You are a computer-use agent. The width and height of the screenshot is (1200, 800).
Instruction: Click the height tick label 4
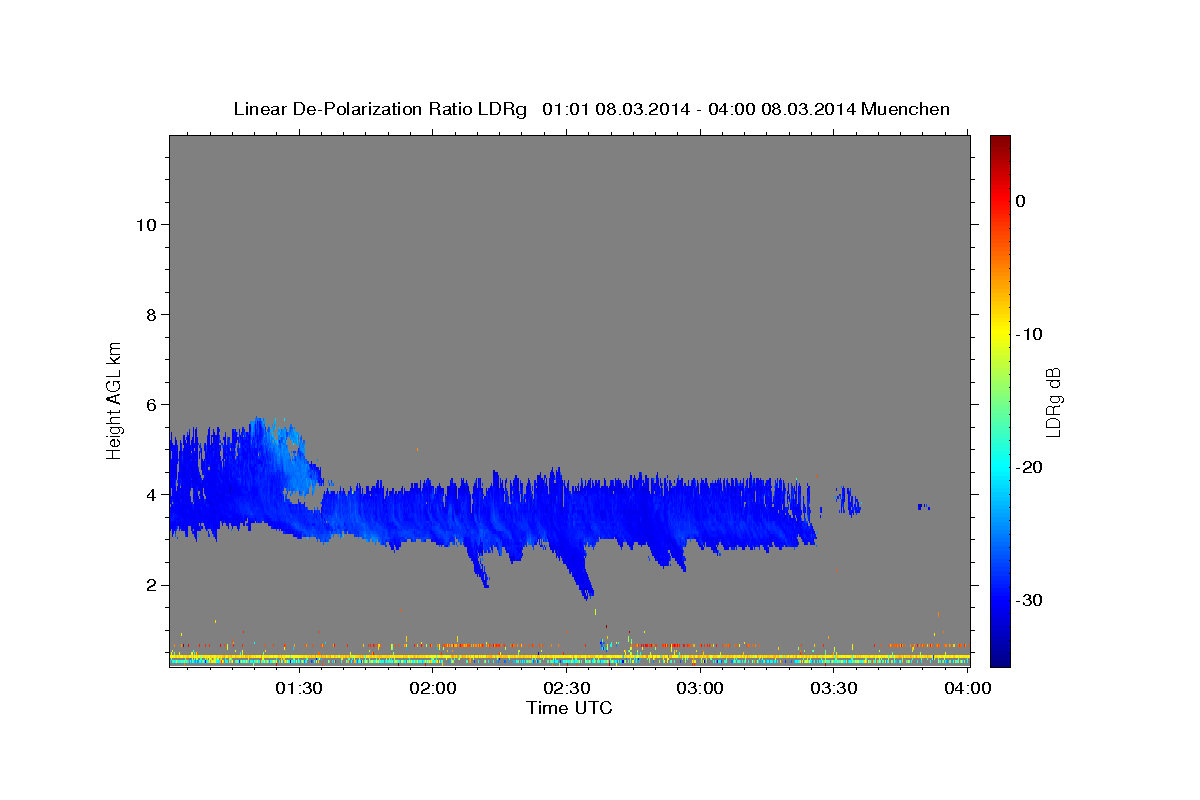click(149, 494)
